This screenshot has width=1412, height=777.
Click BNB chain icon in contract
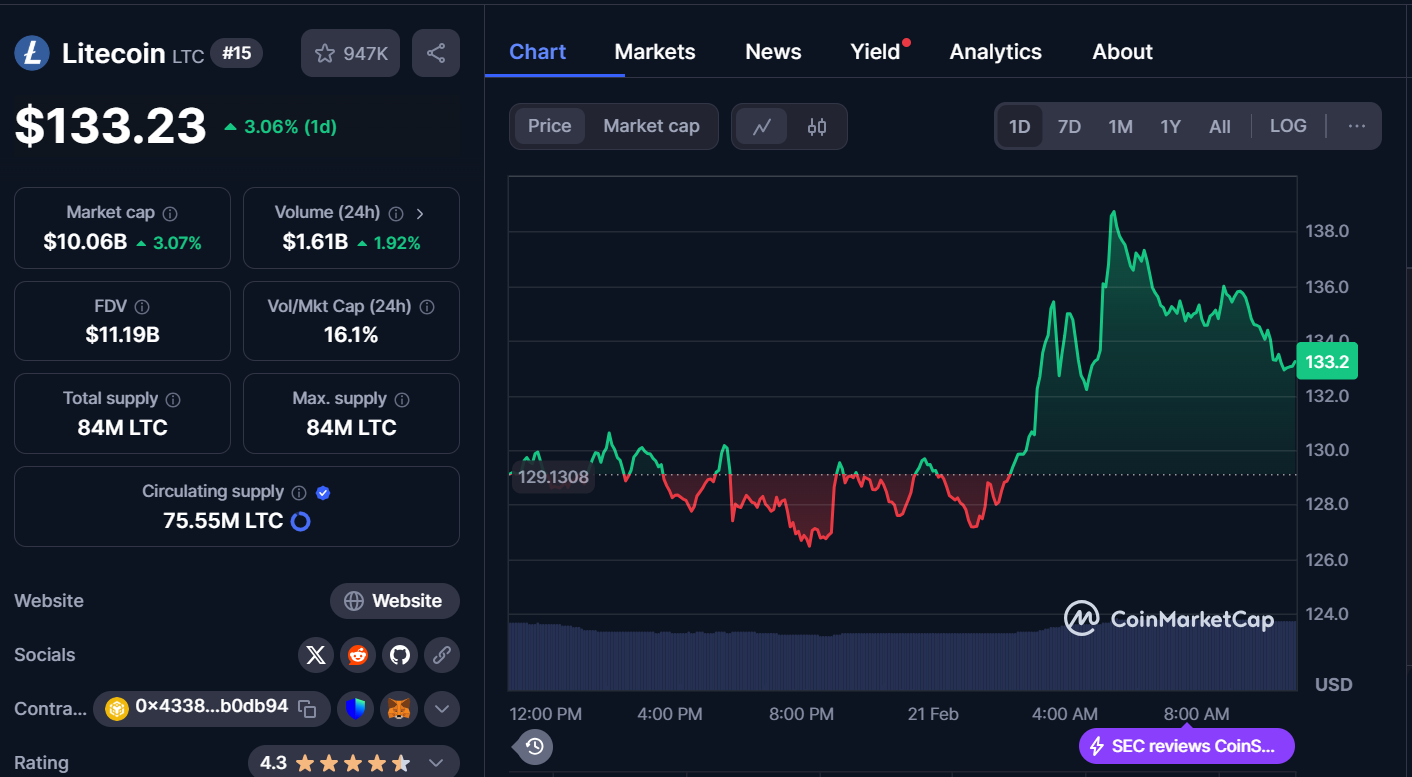(x=118, y=709)
